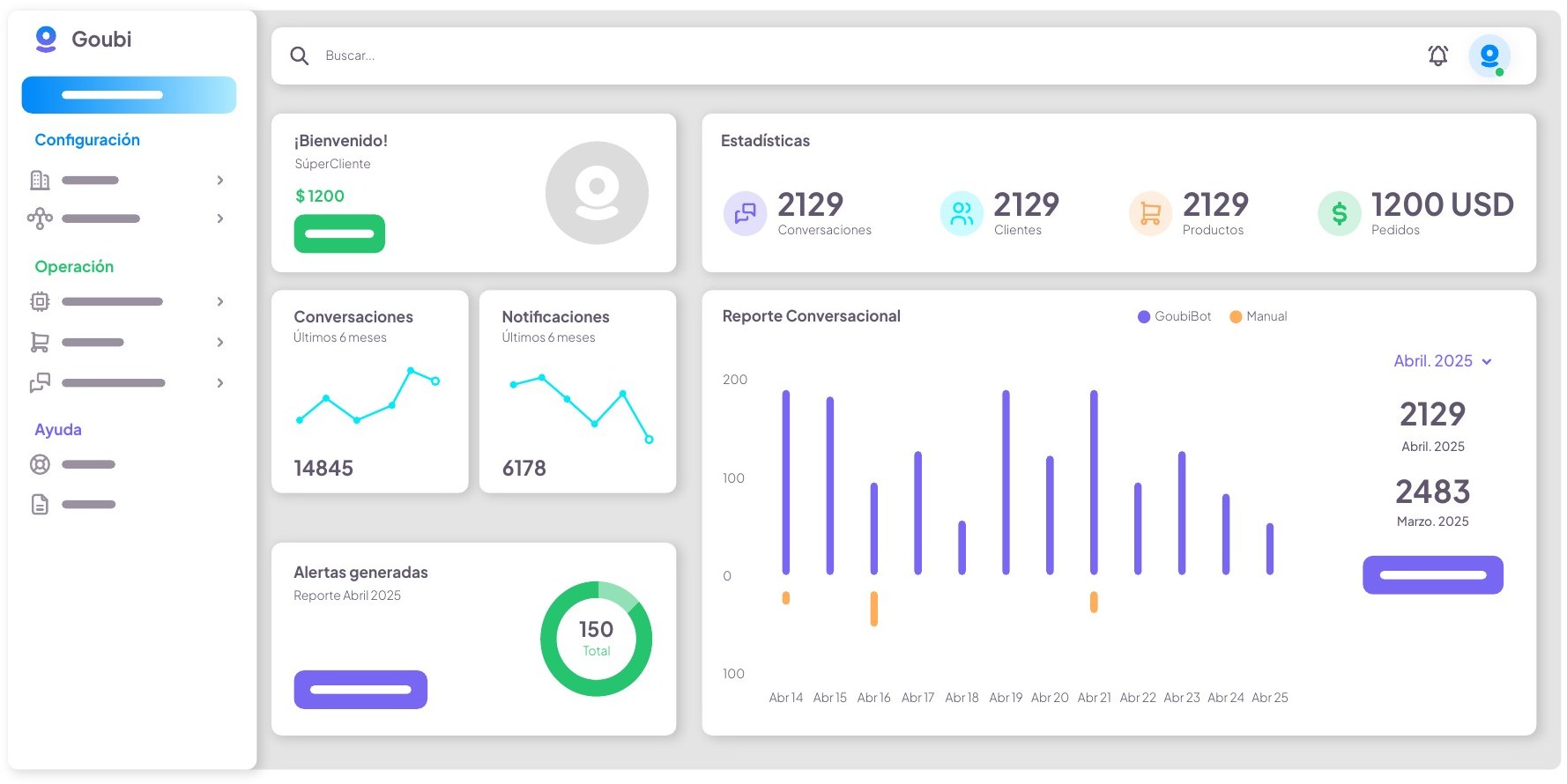Click the Goubi logo icon
1567x784 pixels.
coord(46,39)
